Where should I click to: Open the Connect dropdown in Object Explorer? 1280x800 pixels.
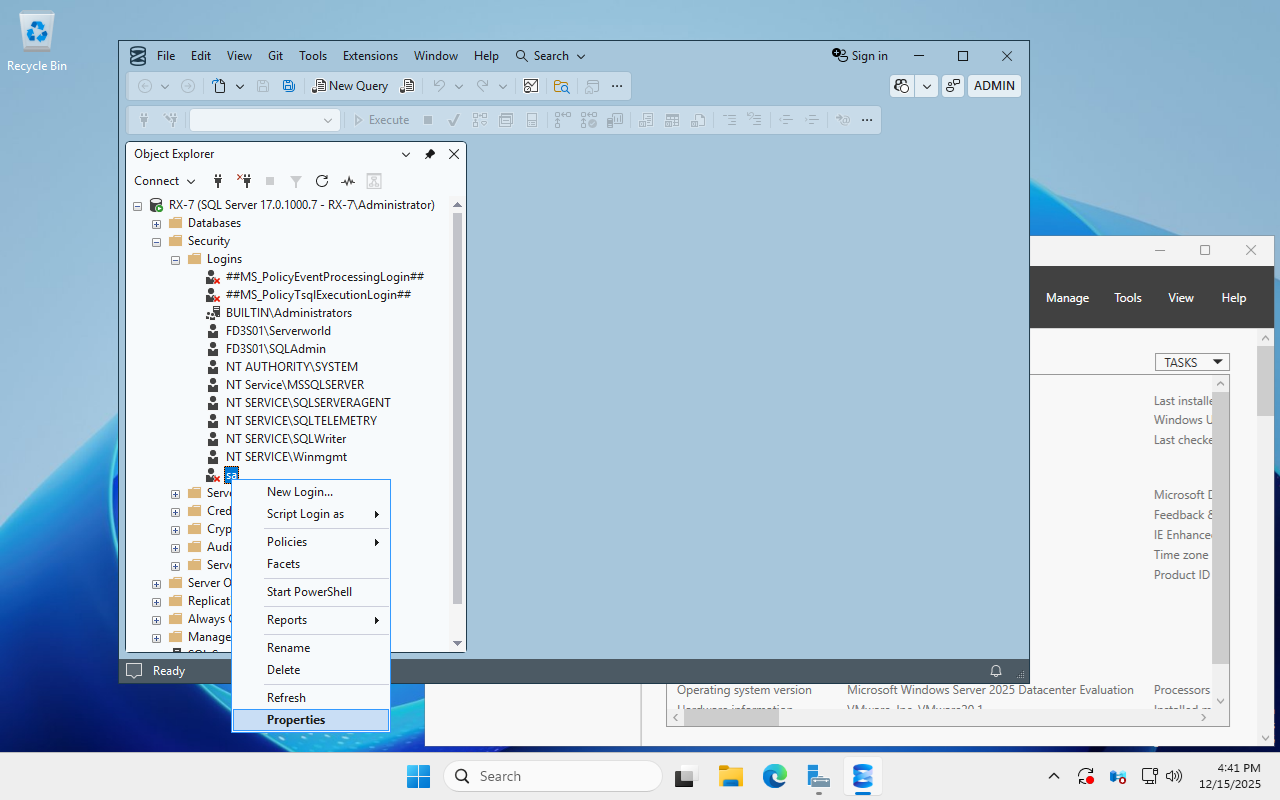pyautogui.click(x=163, y=181)
